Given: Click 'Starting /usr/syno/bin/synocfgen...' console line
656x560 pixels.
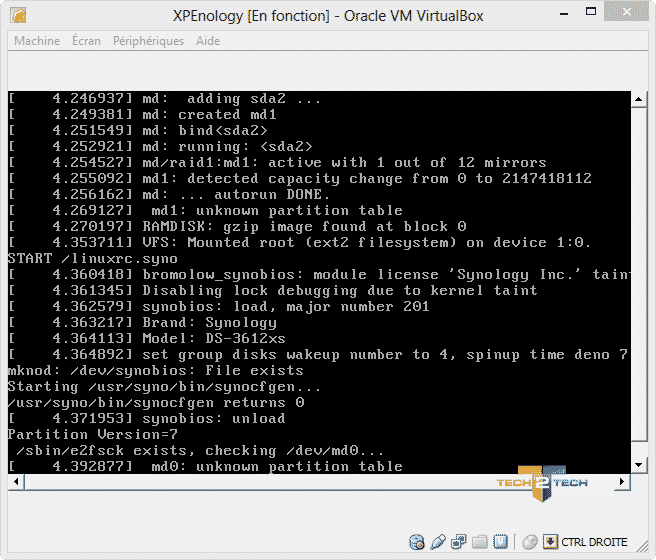Looking at the screenshot, I should (164, 386).
